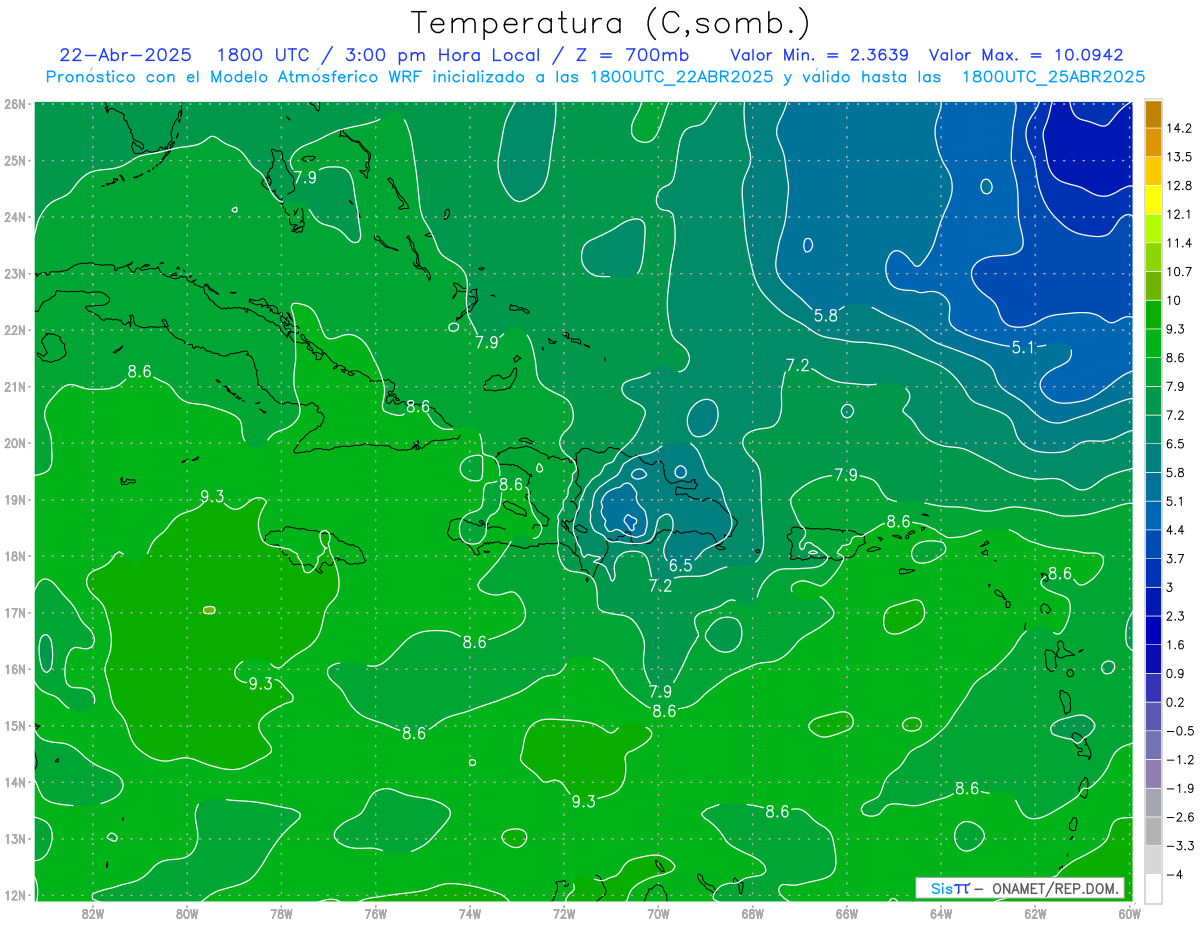Viewport: 1200px width, 927px height.
Task: Click the "Temperatura (C,somb.)" map title
Action: [x=610, y=22]
